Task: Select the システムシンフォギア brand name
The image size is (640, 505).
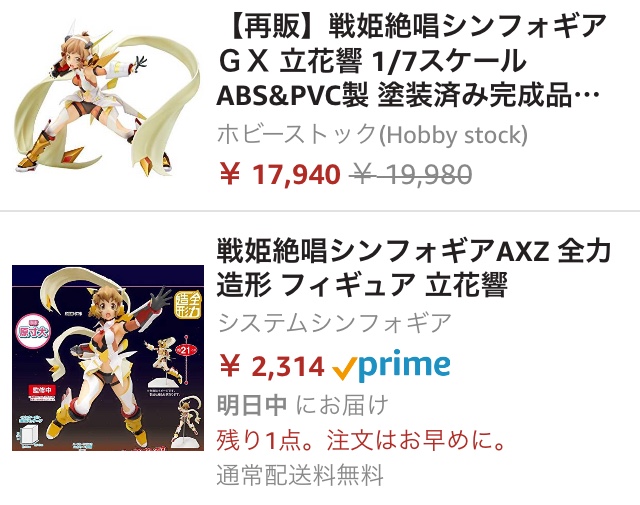Action: (334, 323)
